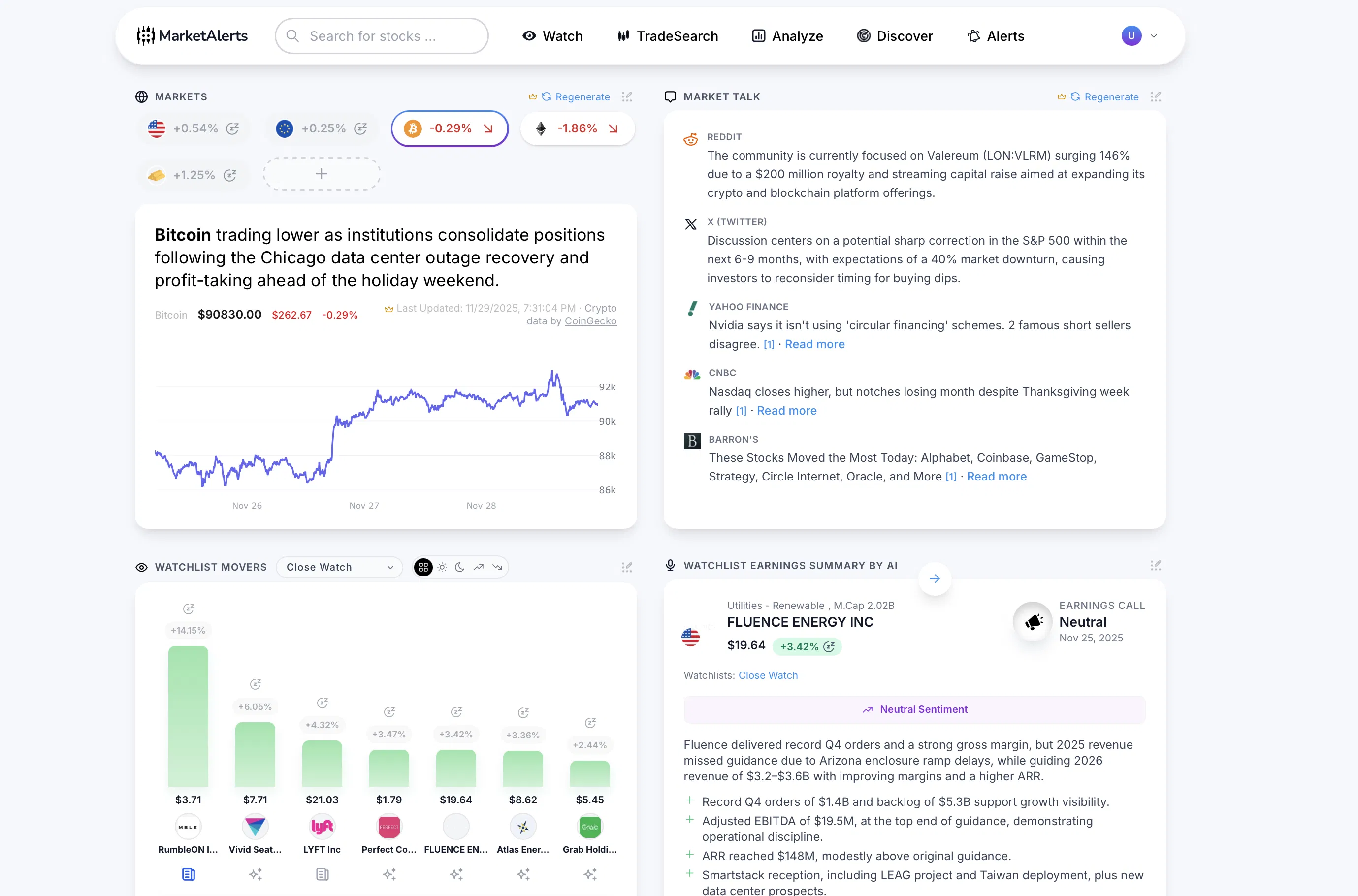Add a new market with the plus tile
This screenshot has height=896, width=1358.
click(322, 174)
